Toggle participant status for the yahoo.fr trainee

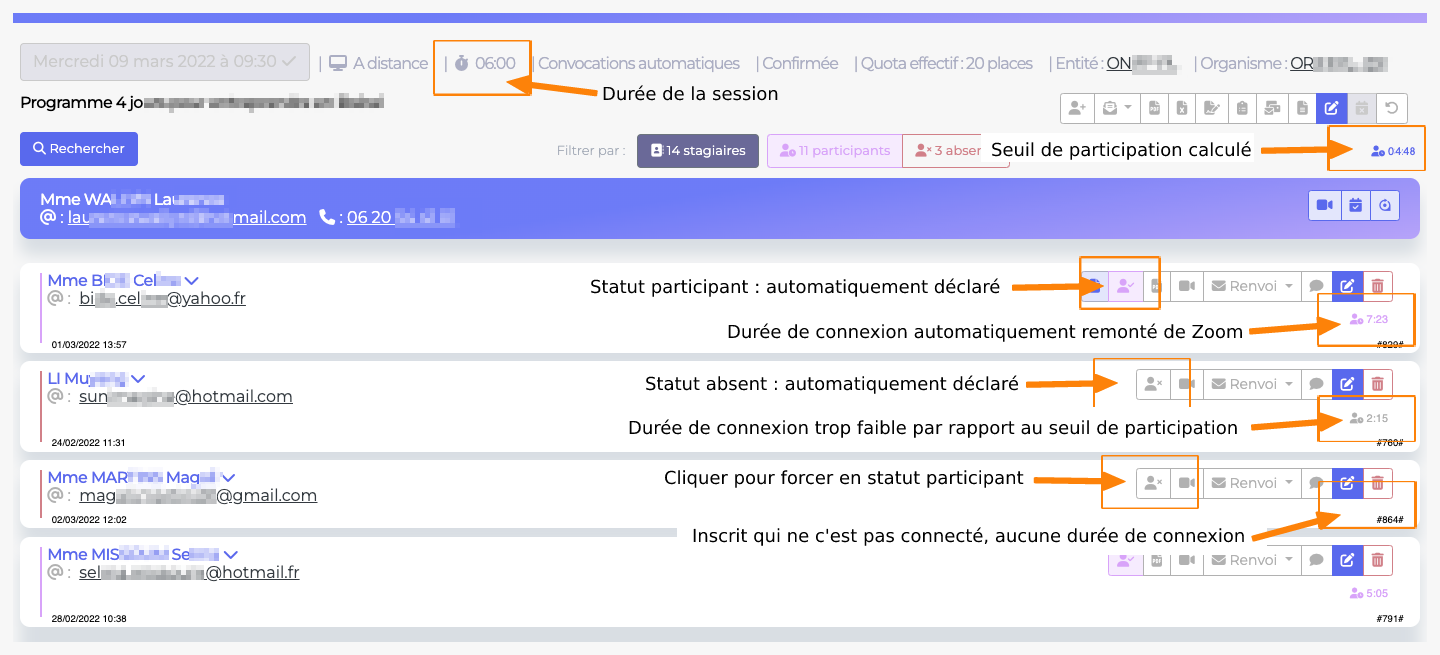coord(1125,286)
